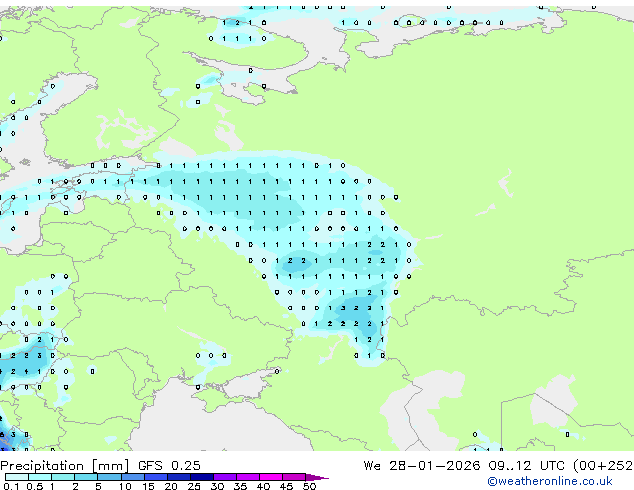Click the '0.5' legend value
This screenshot has width=634, height=490.
(x=35, y=486)
